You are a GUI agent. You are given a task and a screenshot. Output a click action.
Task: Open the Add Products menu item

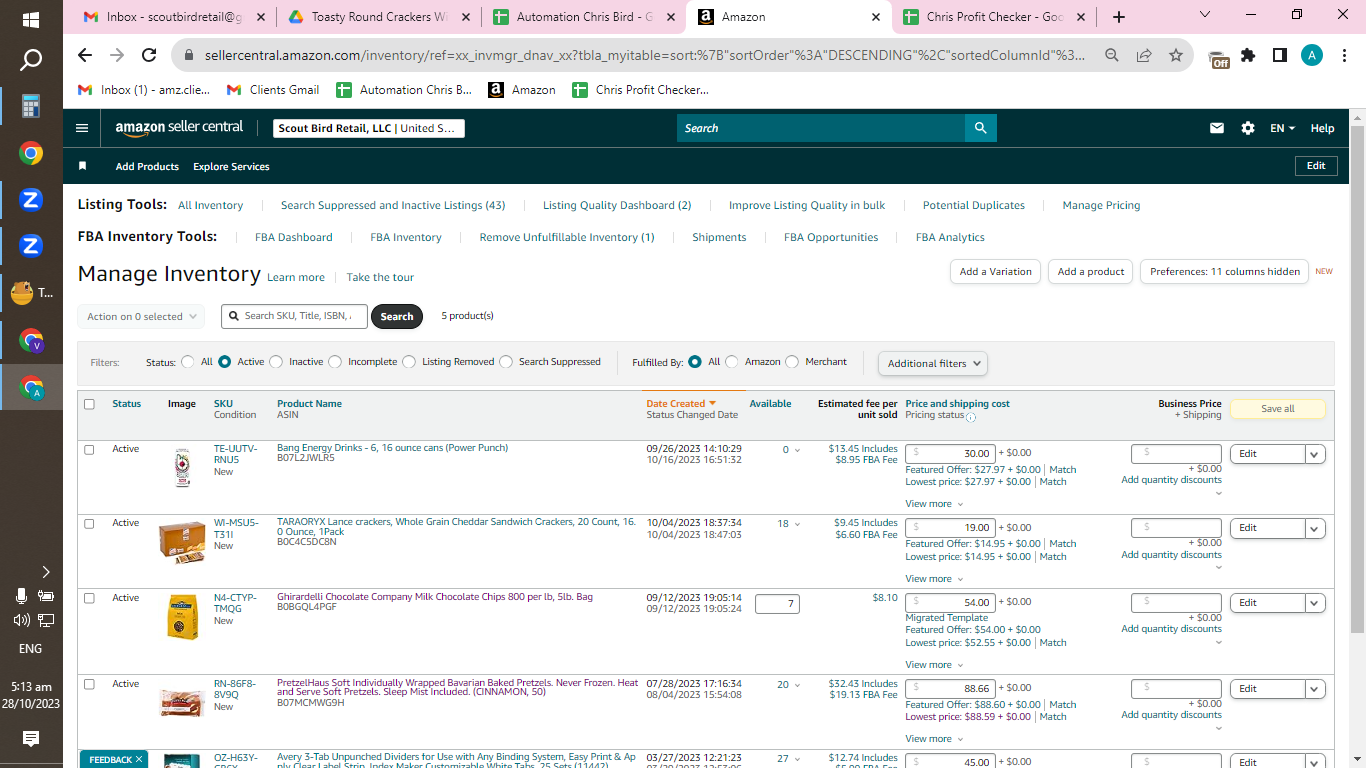coord(147,166)
